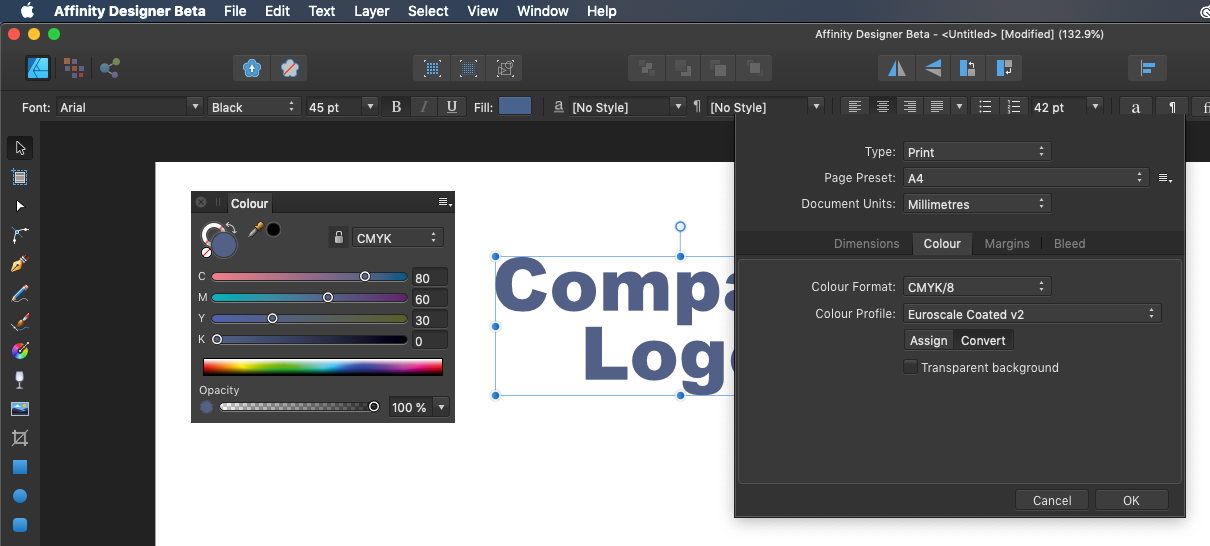Viewport: 1210px width, 546px height.
Task: Switch to the Dimensions tab
Action: 866,243
